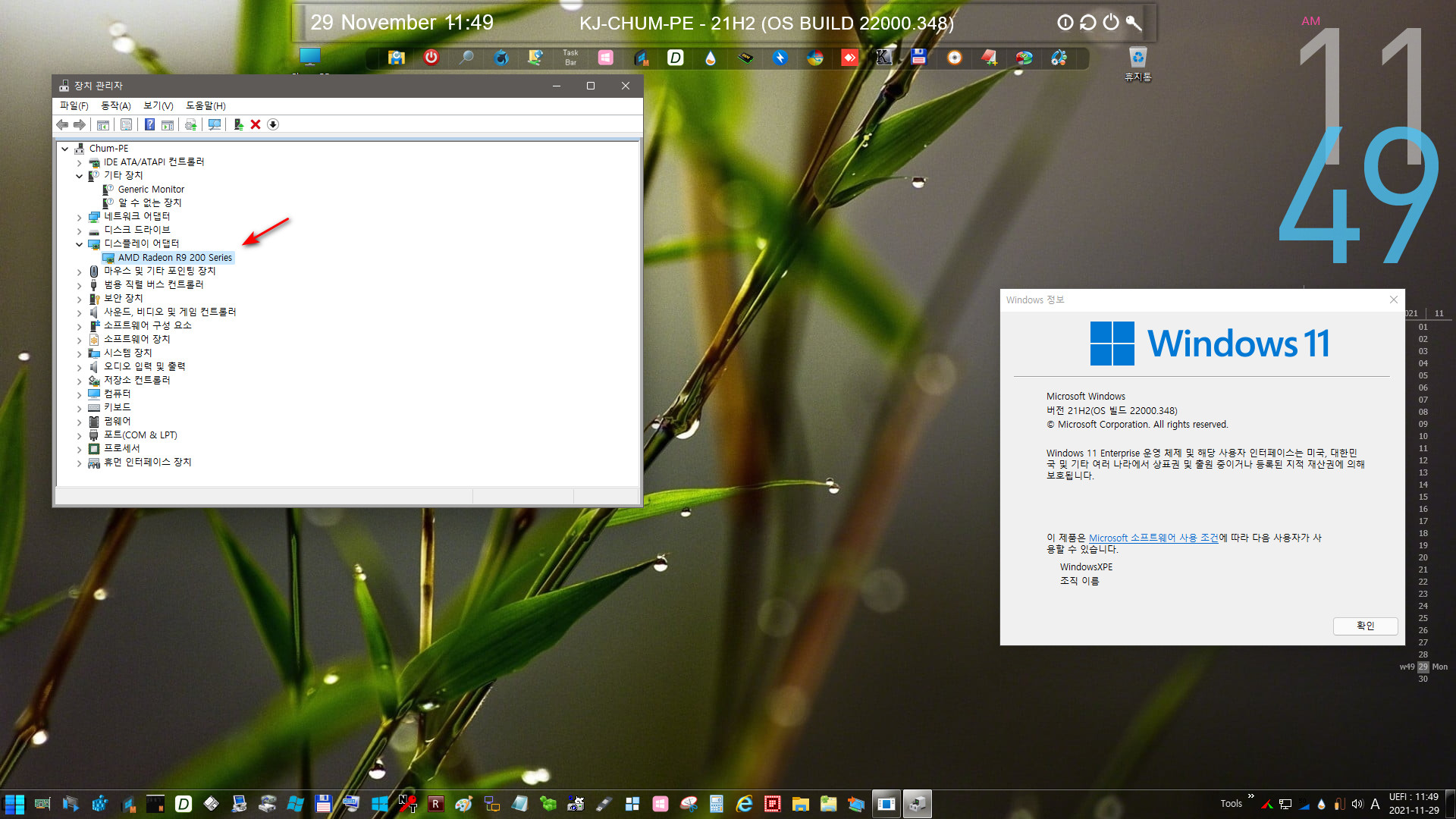This screenshot has height=819, width=1456.
Task: Select 알 수 없는 장치 item
Action: pos(149,203)
